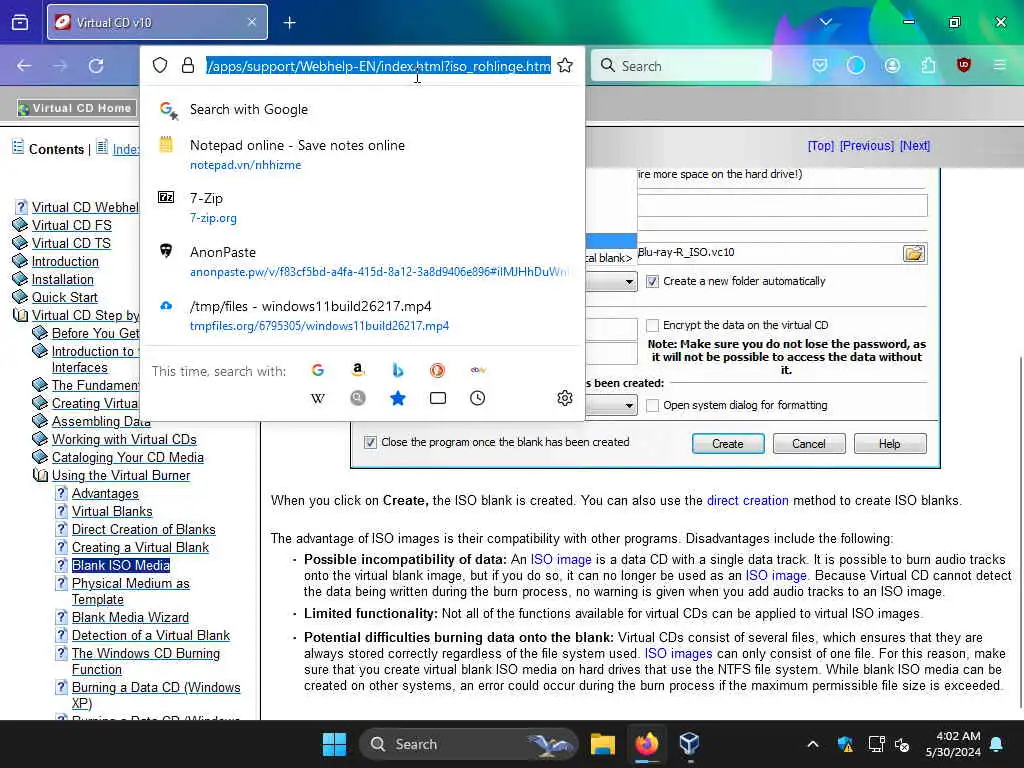1024x768 pixels.
Task: Search this time with Amazon icon
Action: (357, 370)
